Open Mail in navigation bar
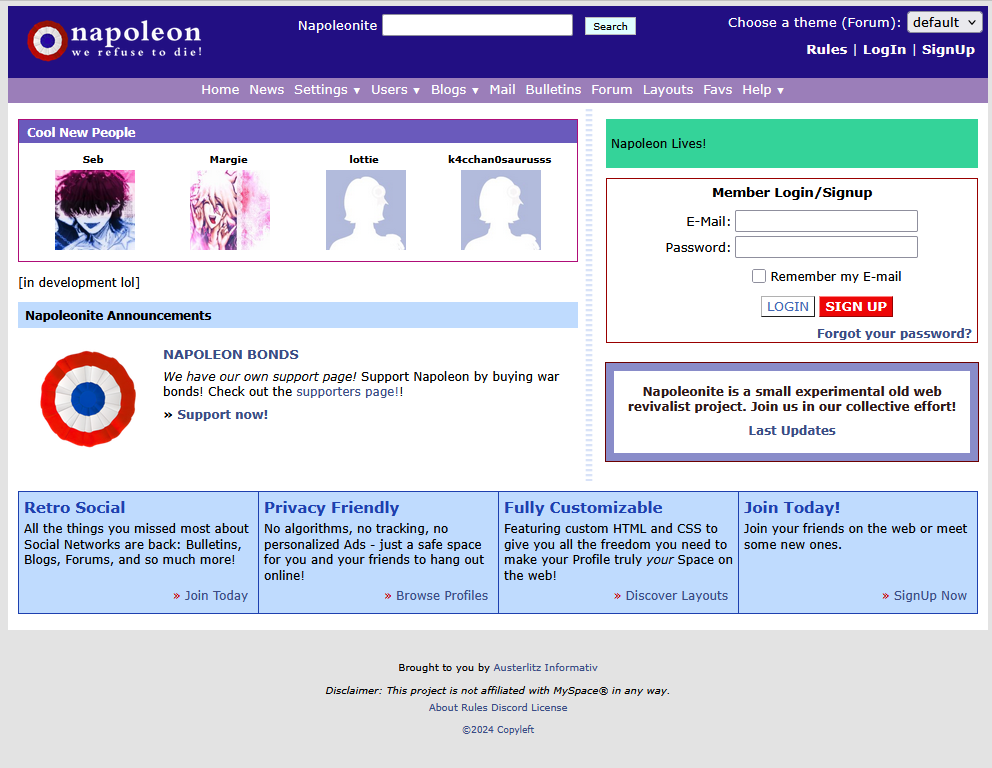Viewport: 992px width, 768px height. [x=502, y=90]
